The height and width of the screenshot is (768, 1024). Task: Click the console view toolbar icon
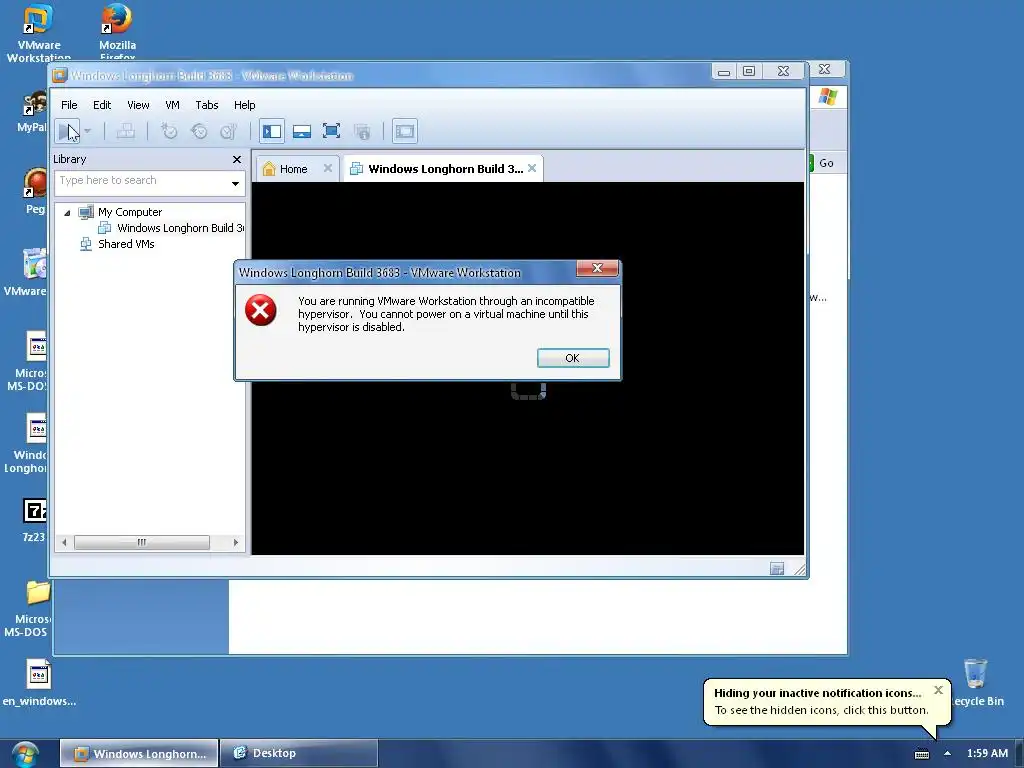click(405, 131)
